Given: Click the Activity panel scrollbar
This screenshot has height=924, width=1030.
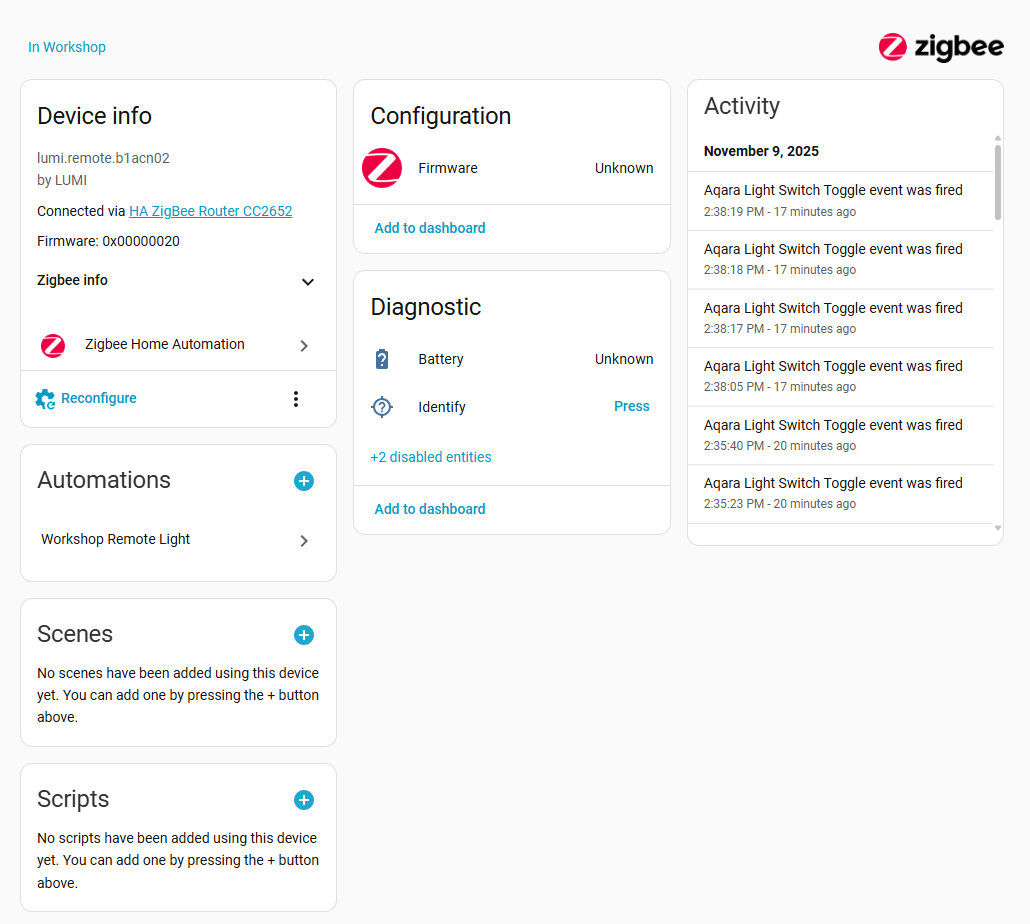Looking at the screenshot, I should coord(997,182).
